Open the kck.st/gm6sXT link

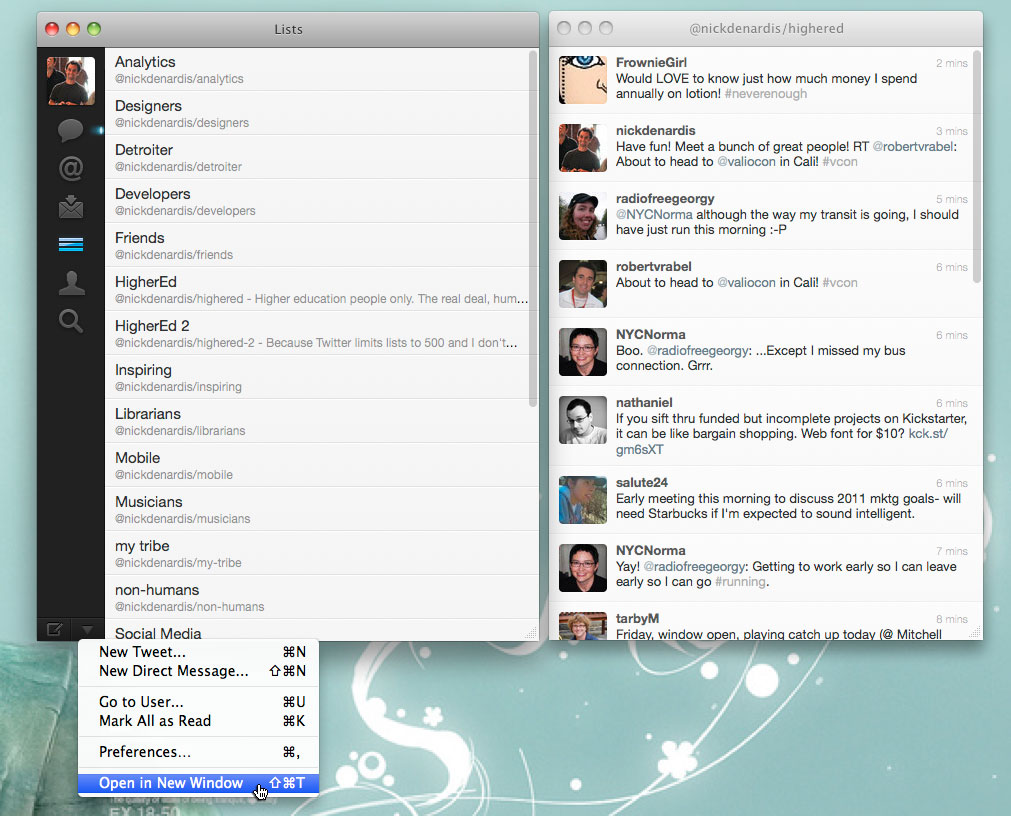click(x=928, y=434)
